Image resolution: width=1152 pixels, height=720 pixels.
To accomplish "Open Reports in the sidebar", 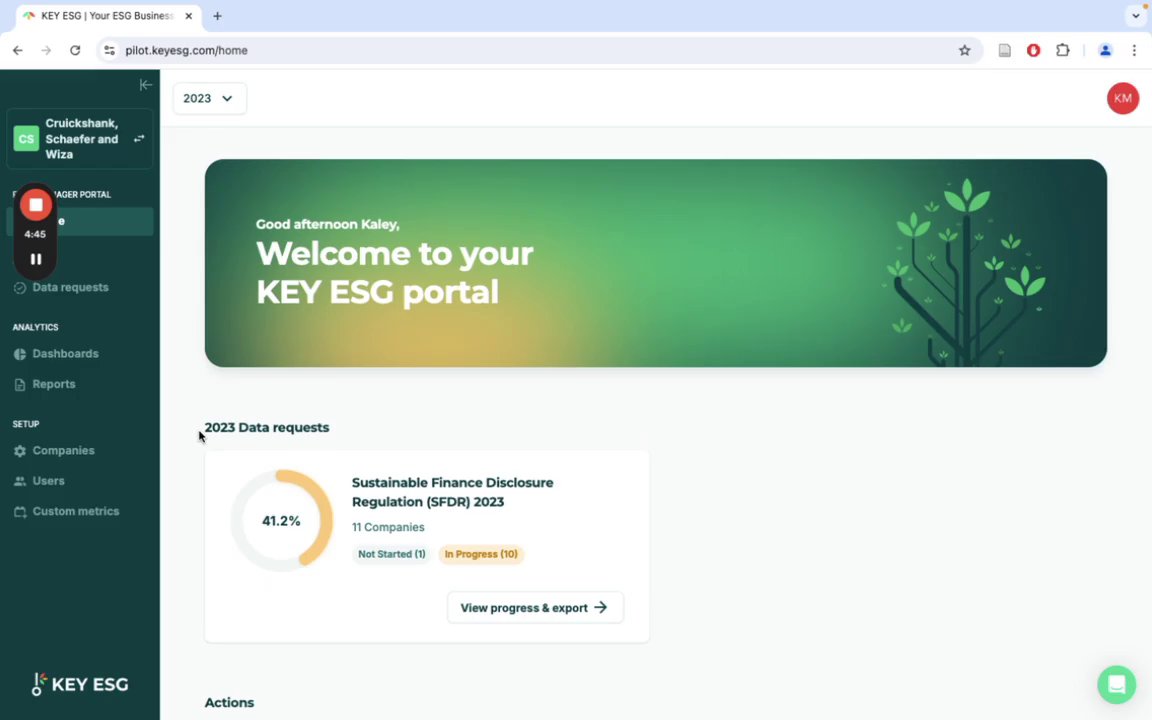I will click(54, 384).
